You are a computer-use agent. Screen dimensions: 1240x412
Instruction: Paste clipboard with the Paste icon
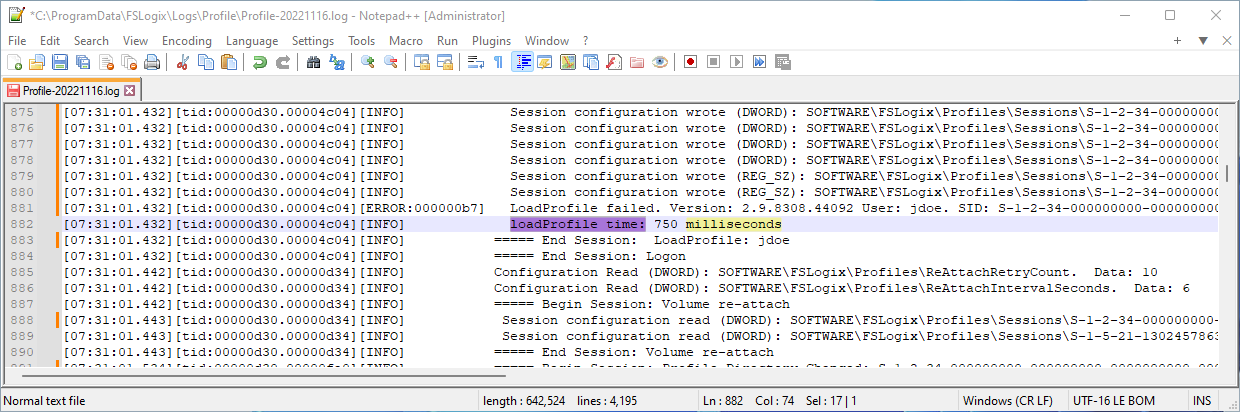click(228, 62)
